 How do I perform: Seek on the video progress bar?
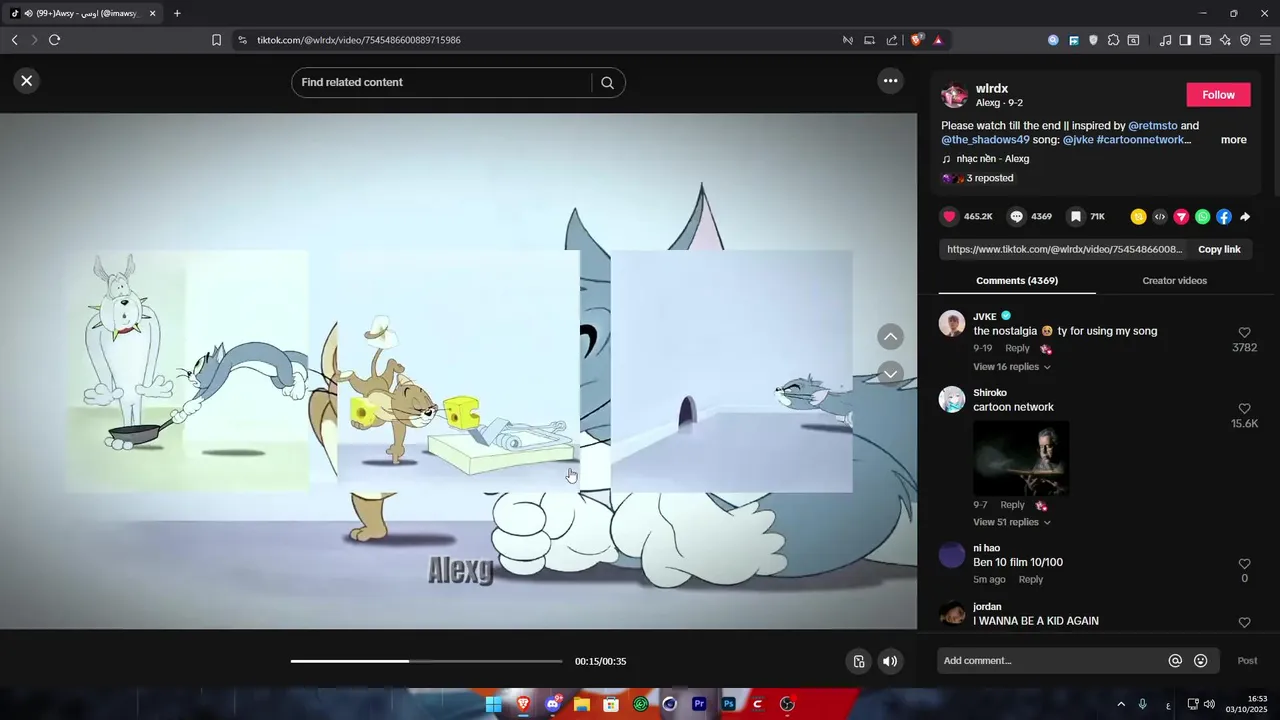427,661
